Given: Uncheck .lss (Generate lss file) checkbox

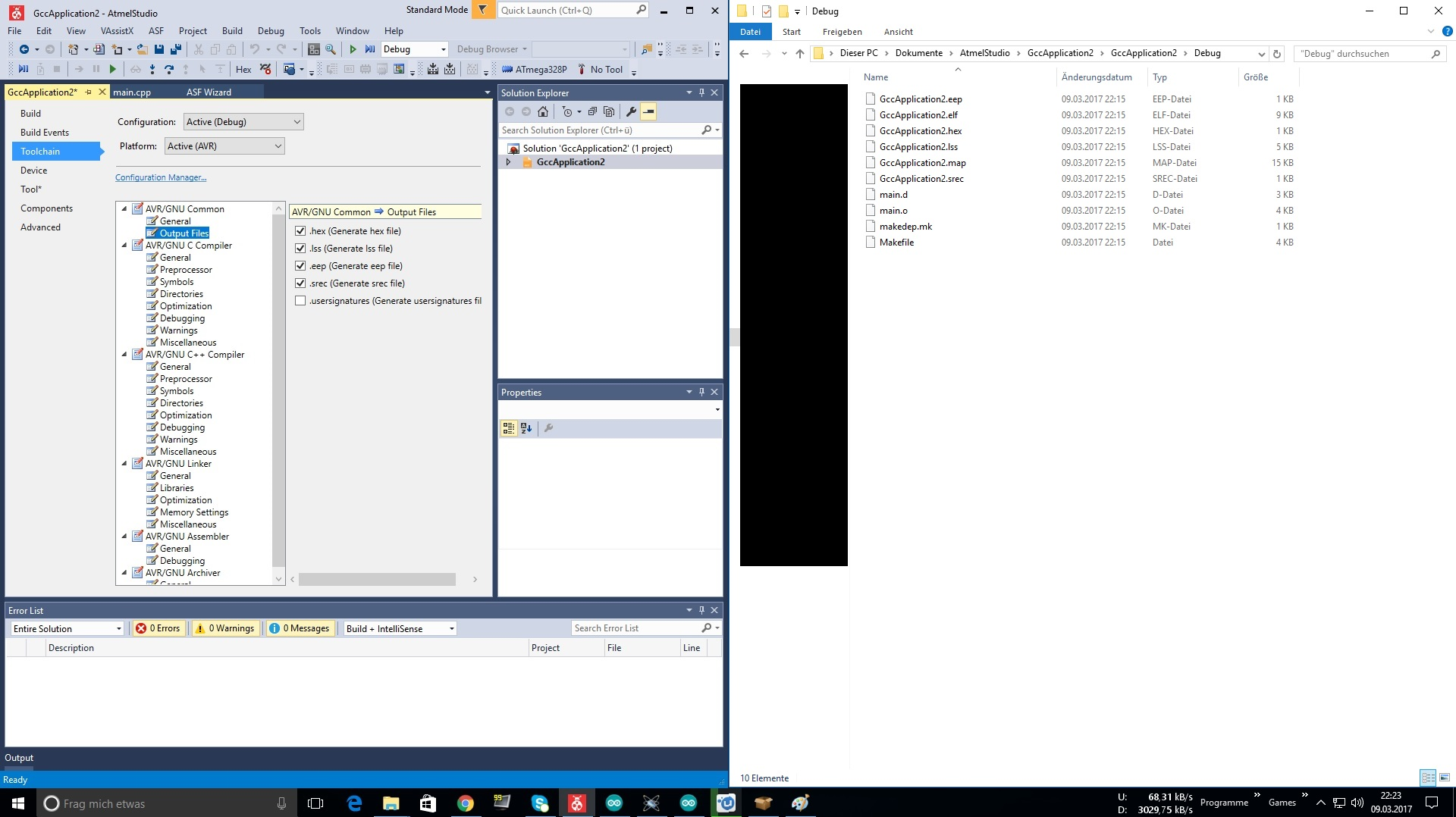Looking at the screenshot, I should click(300, 249).
